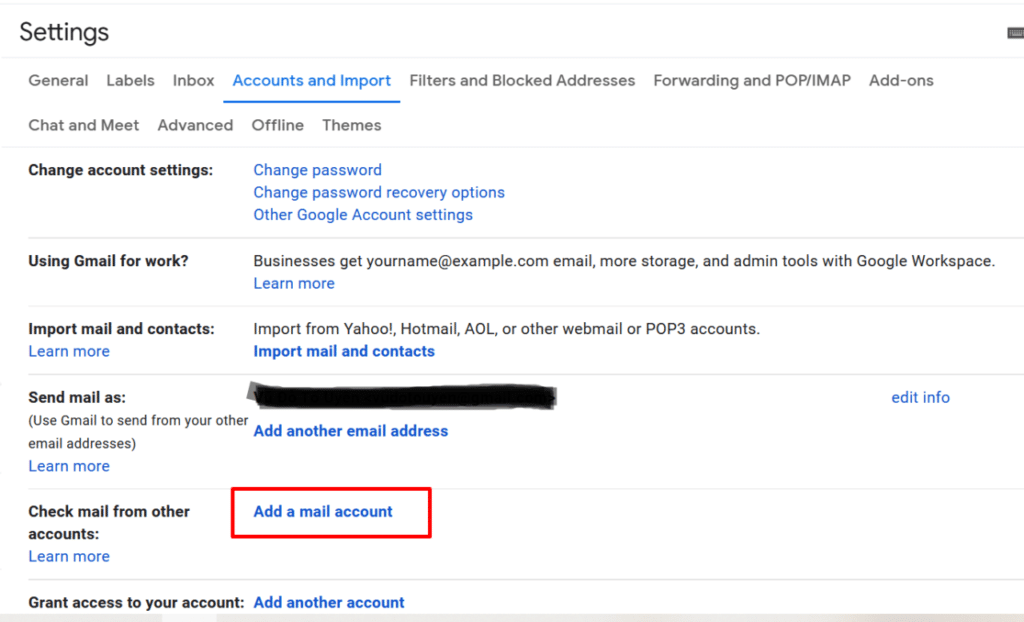Switch to Accounts and Import tab
The width and height of the screenshot is (1024, 622).
[311, 80]
